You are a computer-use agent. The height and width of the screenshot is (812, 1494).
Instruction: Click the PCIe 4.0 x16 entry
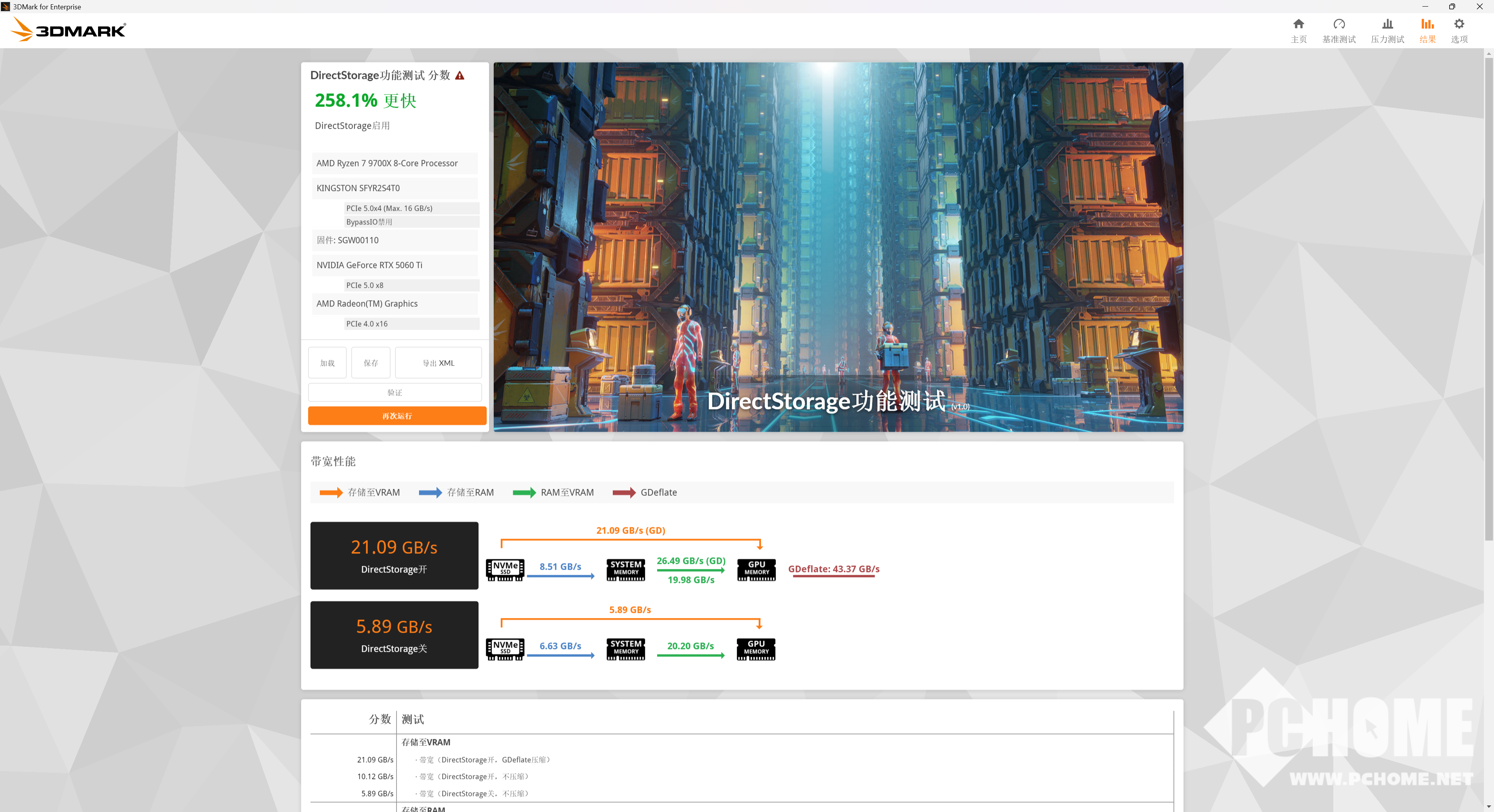point(412,324)
